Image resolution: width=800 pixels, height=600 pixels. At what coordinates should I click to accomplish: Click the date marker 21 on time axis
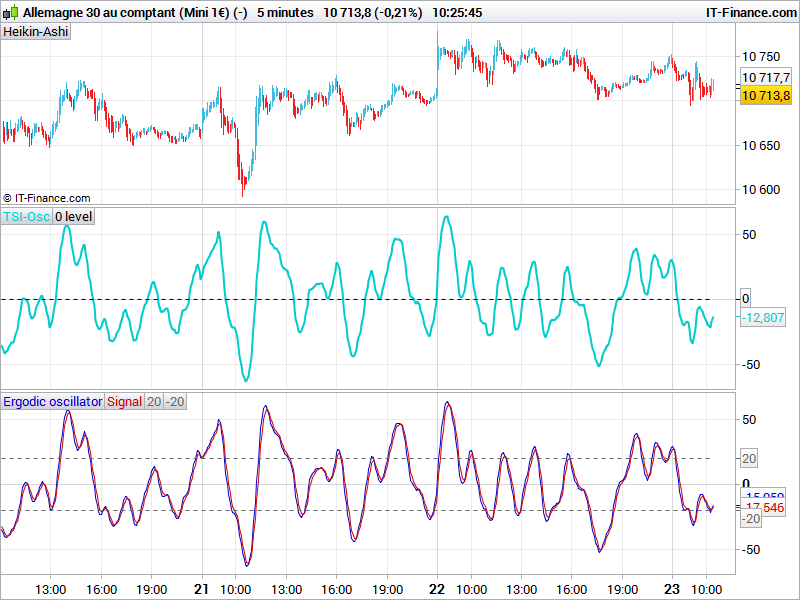pos(202,589)
